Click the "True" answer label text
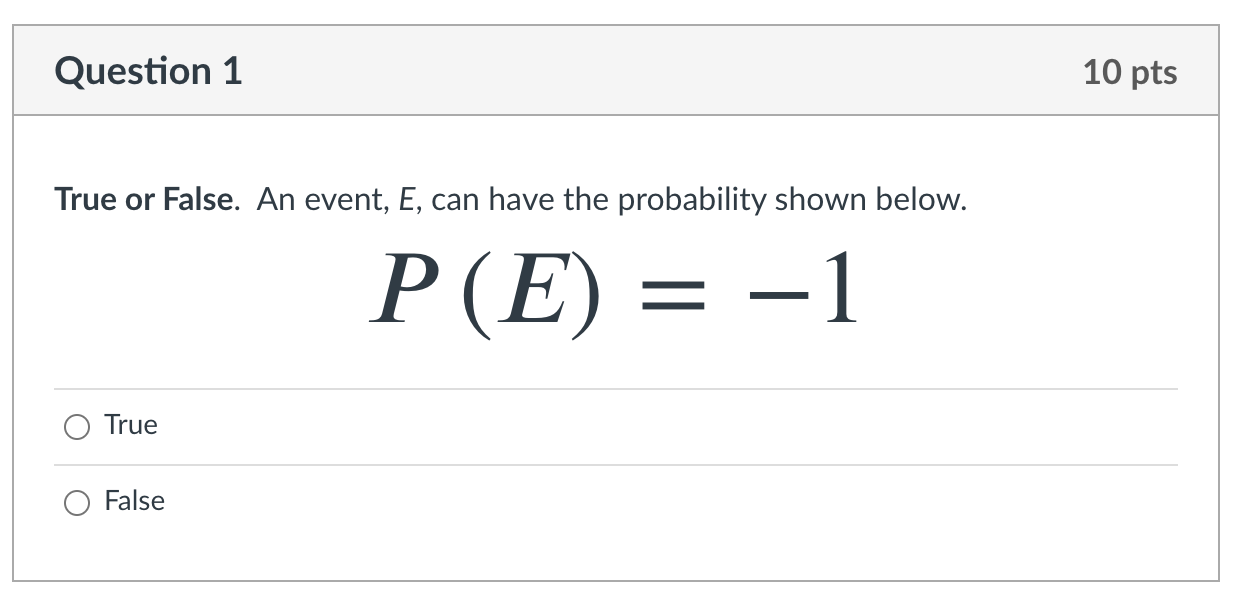The image size is (1242, 604). point(130,425)
